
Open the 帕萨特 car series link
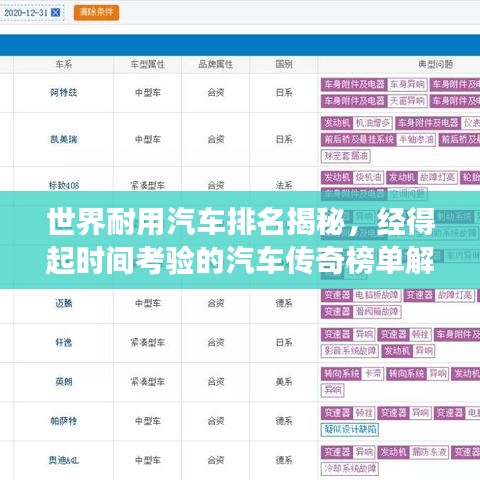pyautogui.click(x=64, y=421)
